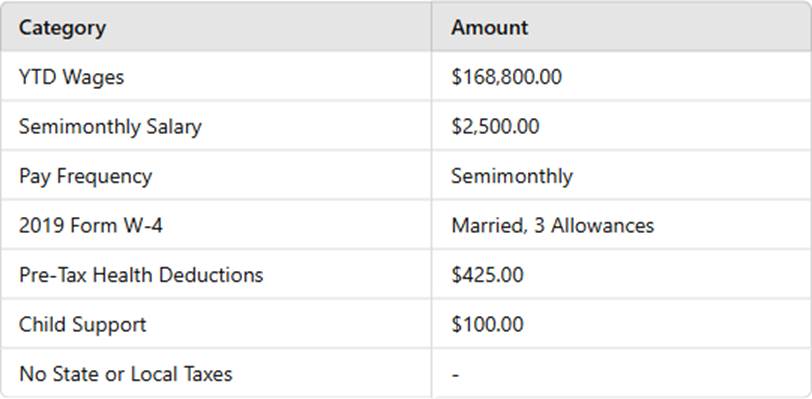The image size is (812, 399).
Task: Select the Pay Frequency label cell
Action: coord(85,177)
